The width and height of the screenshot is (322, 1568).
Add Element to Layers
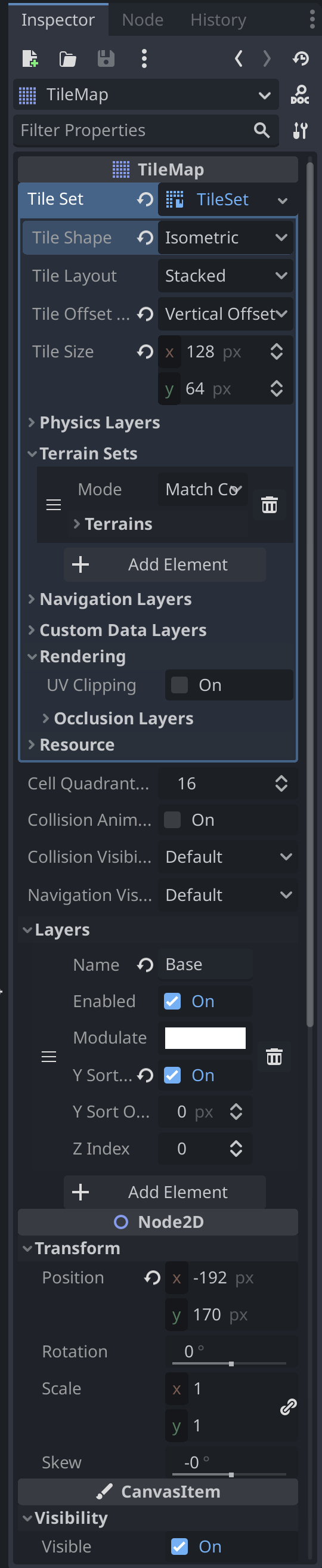coord(165,1192)
